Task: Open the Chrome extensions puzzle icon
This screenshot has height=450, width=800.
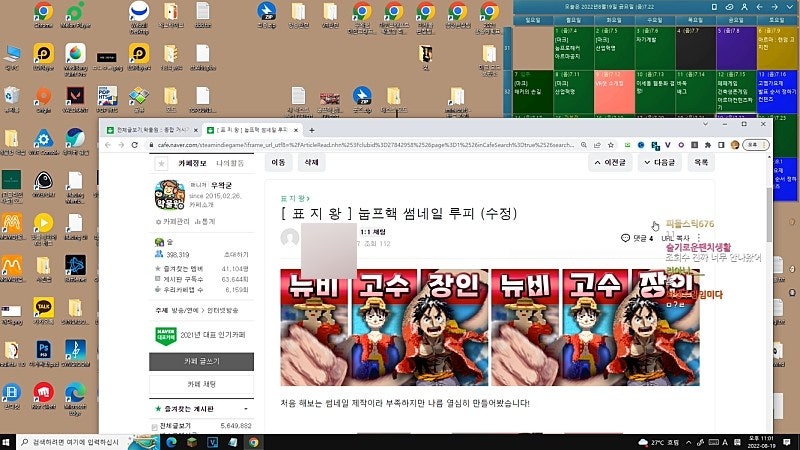Action: (x=708, y=145)
